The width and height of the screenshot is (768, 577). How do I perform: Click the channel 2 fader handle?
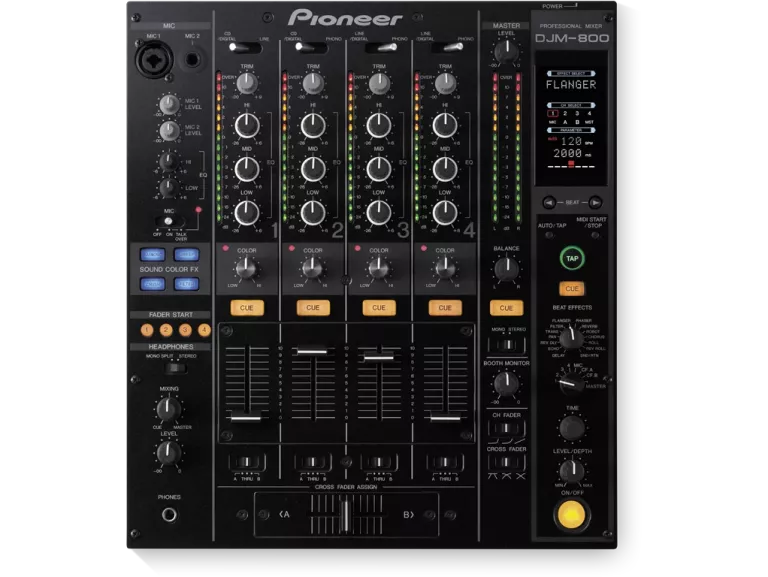(312, 351)
